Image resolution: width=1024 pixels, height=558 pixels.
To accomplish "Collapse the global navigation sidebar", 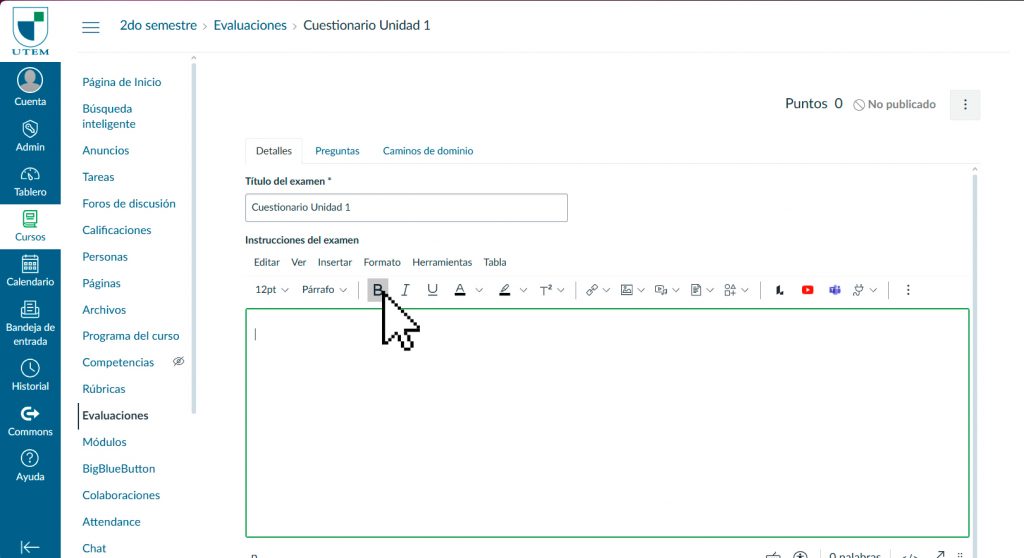I will point(30,546).
